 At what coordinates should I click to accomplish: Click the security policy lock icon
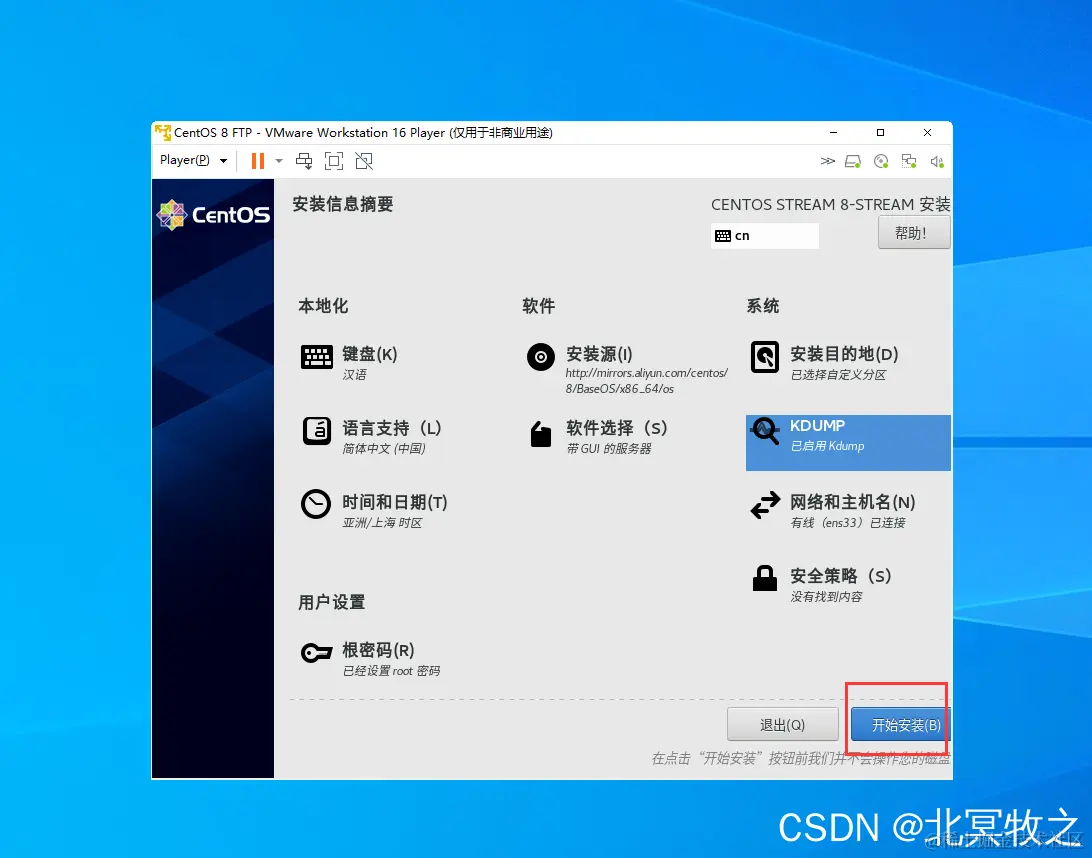[765, 578]
